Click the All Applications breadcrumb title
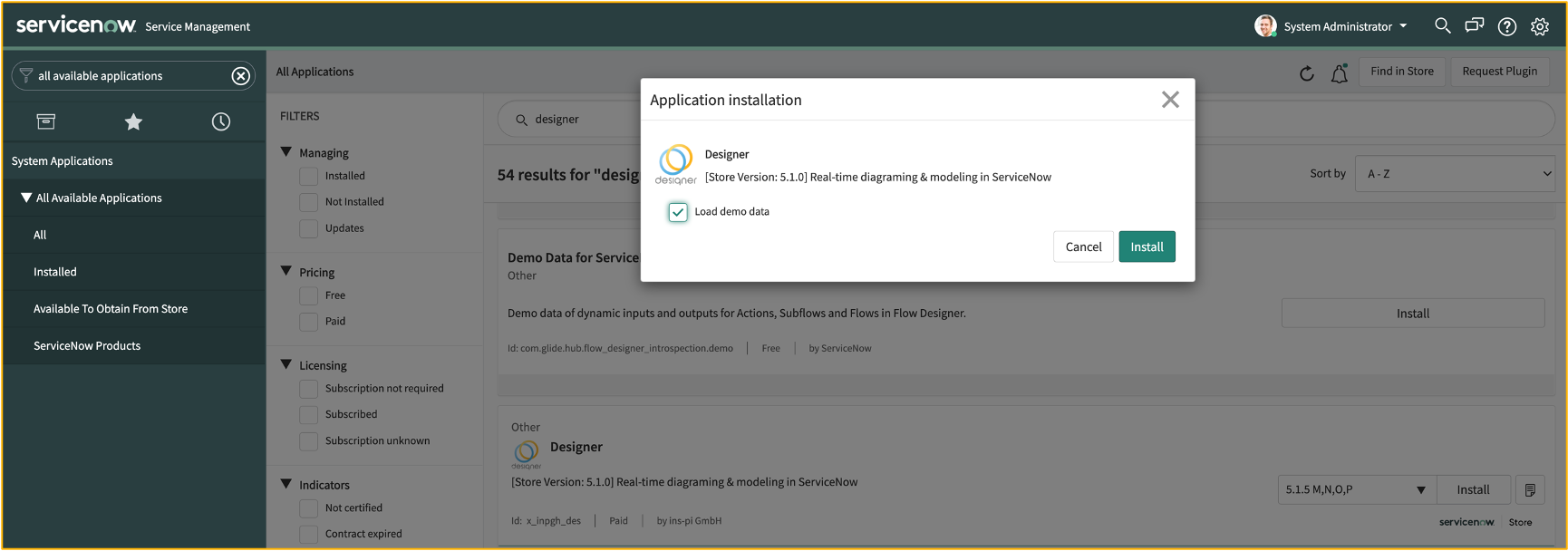 (x=315, y=72)
